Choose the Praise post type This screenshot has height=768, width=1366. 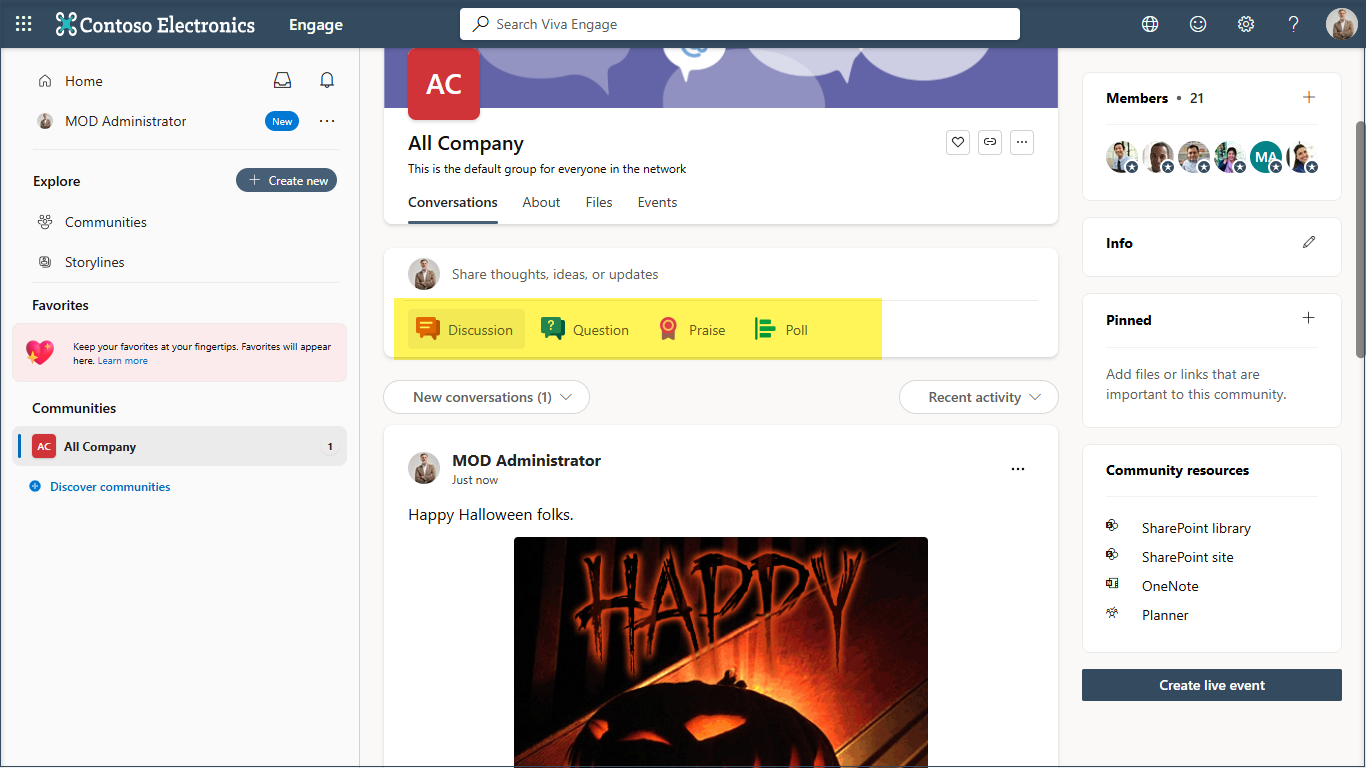[x=692, y=330]
